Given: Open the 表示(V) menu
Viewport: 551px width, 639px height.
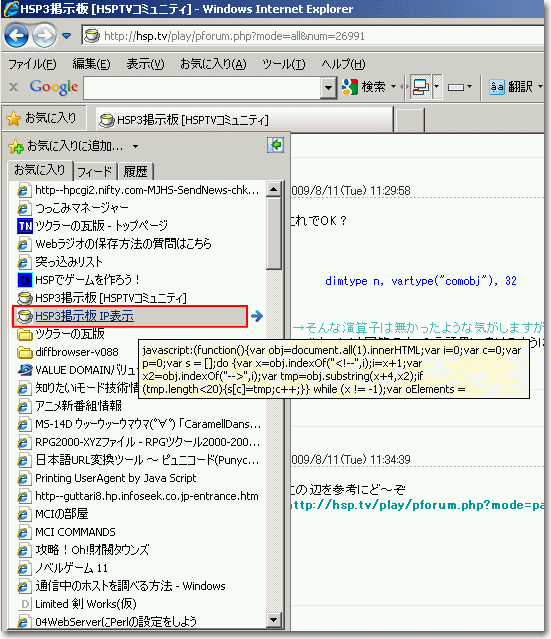Looking at the screenshot, I should click(145, 64).
